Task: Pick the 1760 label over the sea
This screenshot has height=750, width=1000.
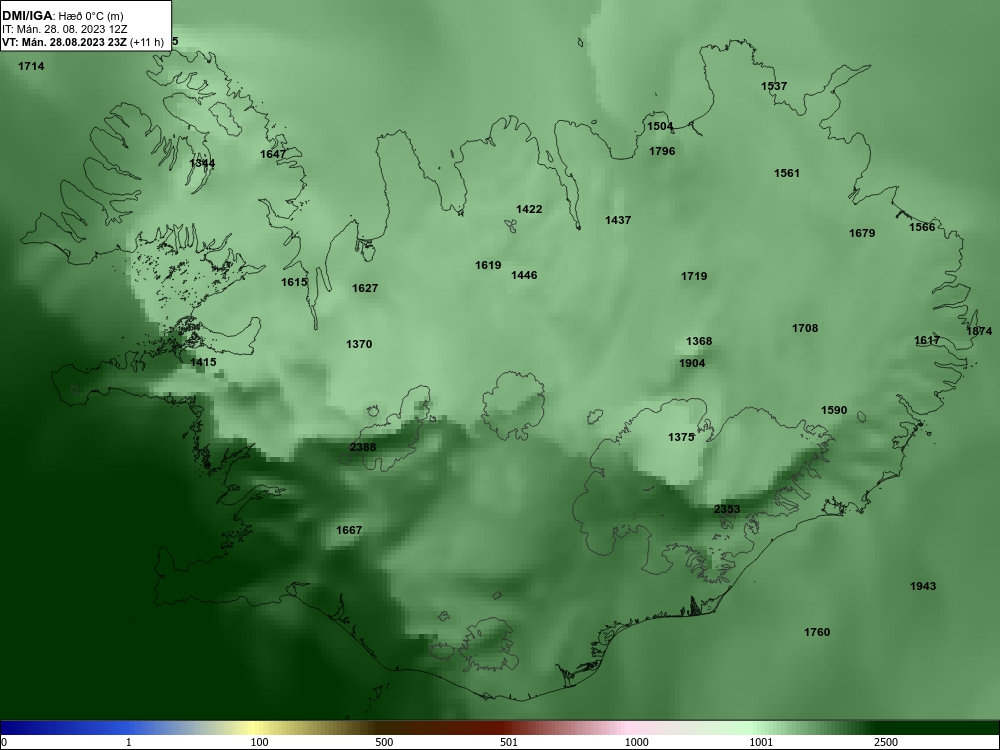Action: pos(817,632)
